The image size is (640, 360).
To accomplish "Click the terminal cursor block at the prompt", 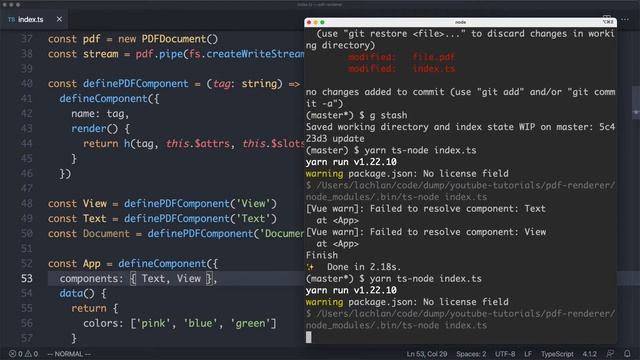I will [309, 337].
